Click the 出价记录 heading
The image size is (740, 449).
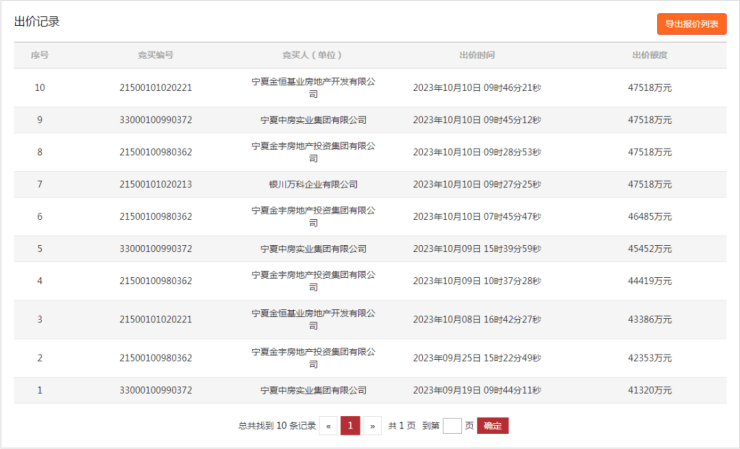[x=37, y=22]
